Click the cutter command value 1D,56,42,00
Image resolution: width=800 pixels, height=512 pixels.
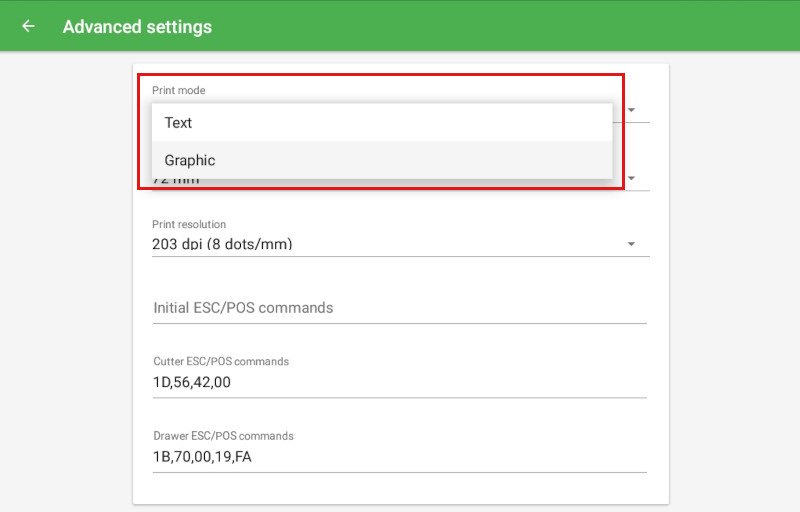point(191,382)
